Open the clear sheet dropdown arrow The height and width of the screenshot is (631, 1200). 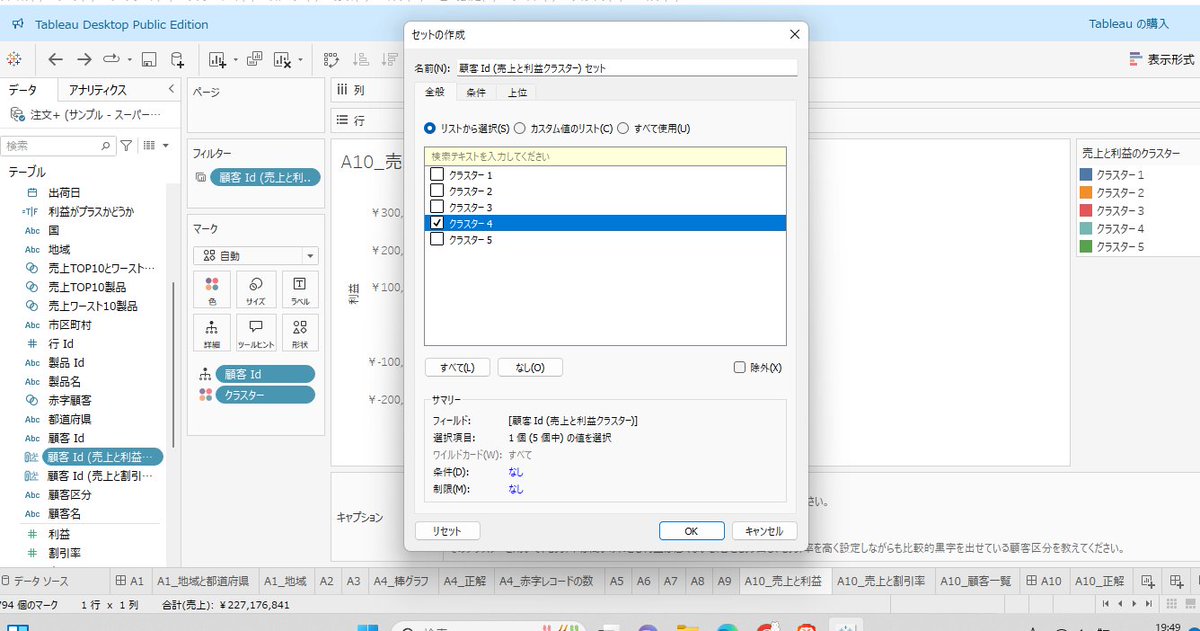(x=301, y=59)
